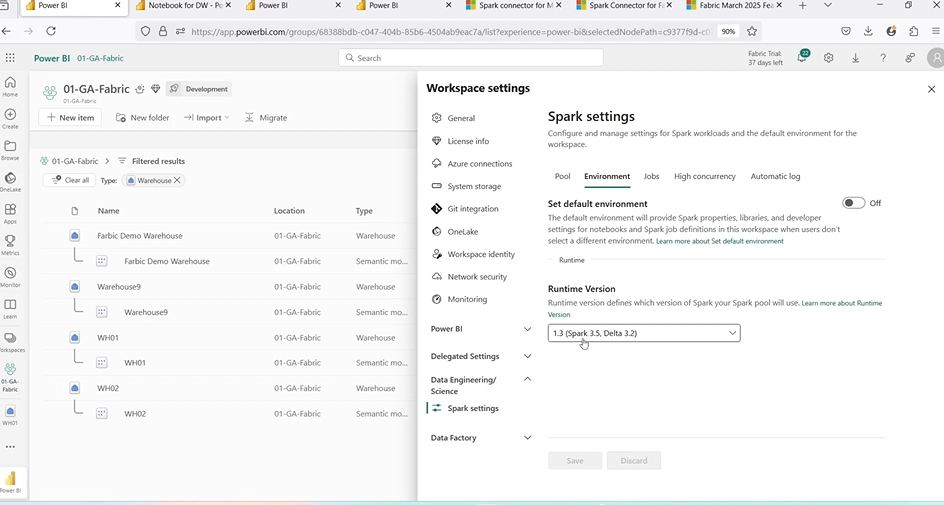
Task: Open OneLake hub in left sidebar
Action: pos(10,182)
